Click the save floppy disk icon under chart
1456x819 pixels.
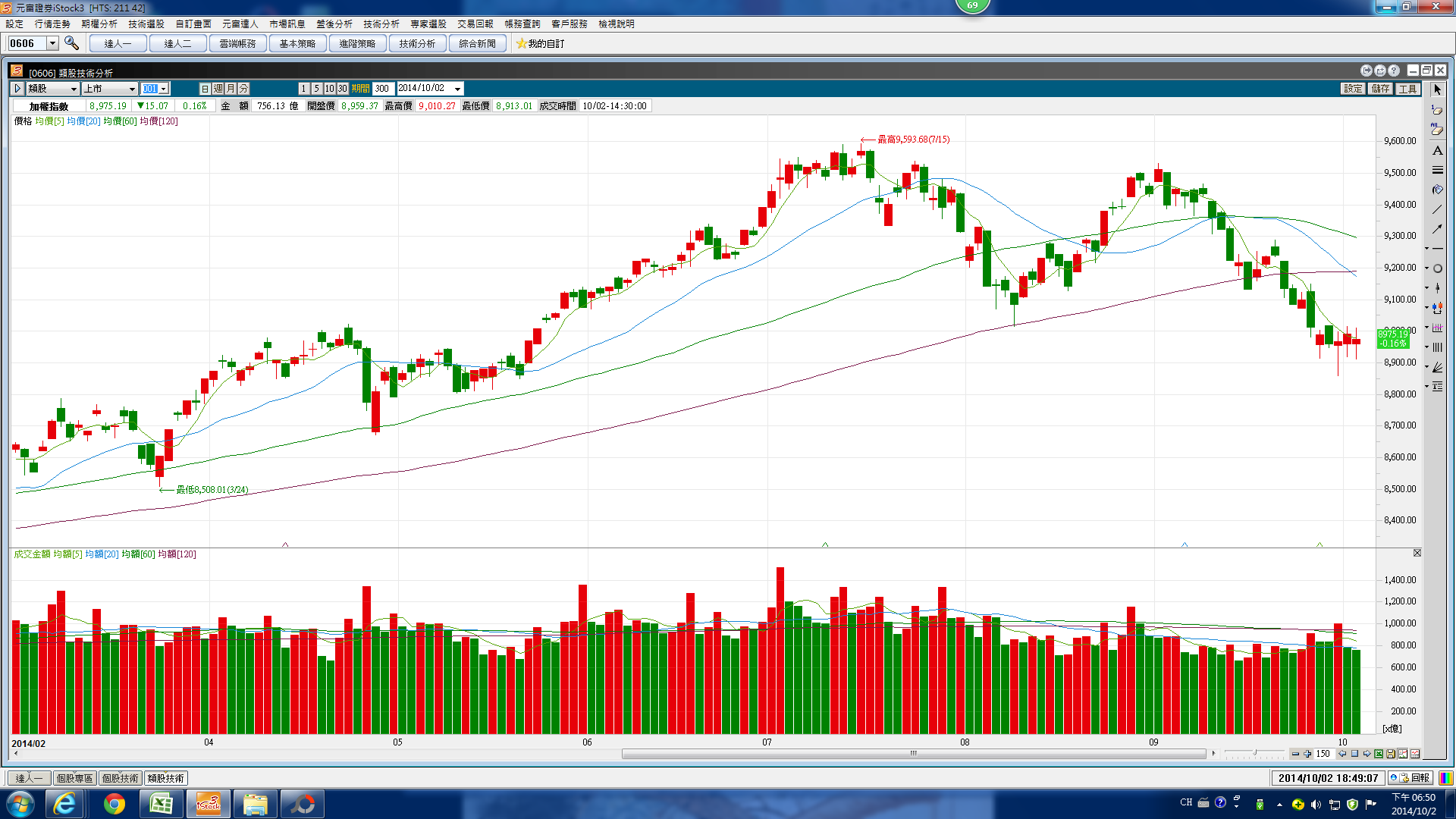click(1391, 754)
